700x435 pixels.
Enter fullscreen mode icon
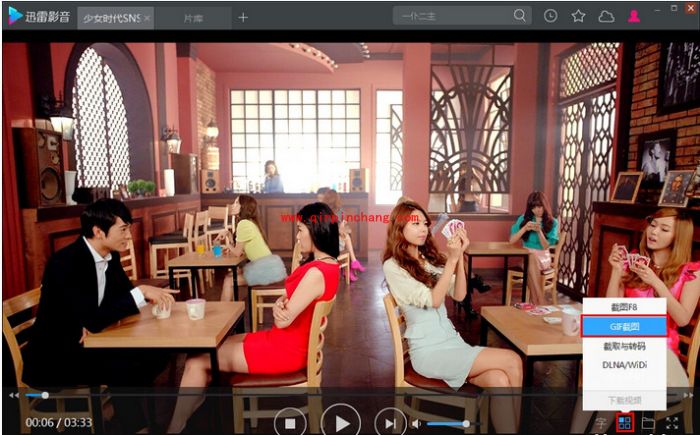[x=673, y=423]
